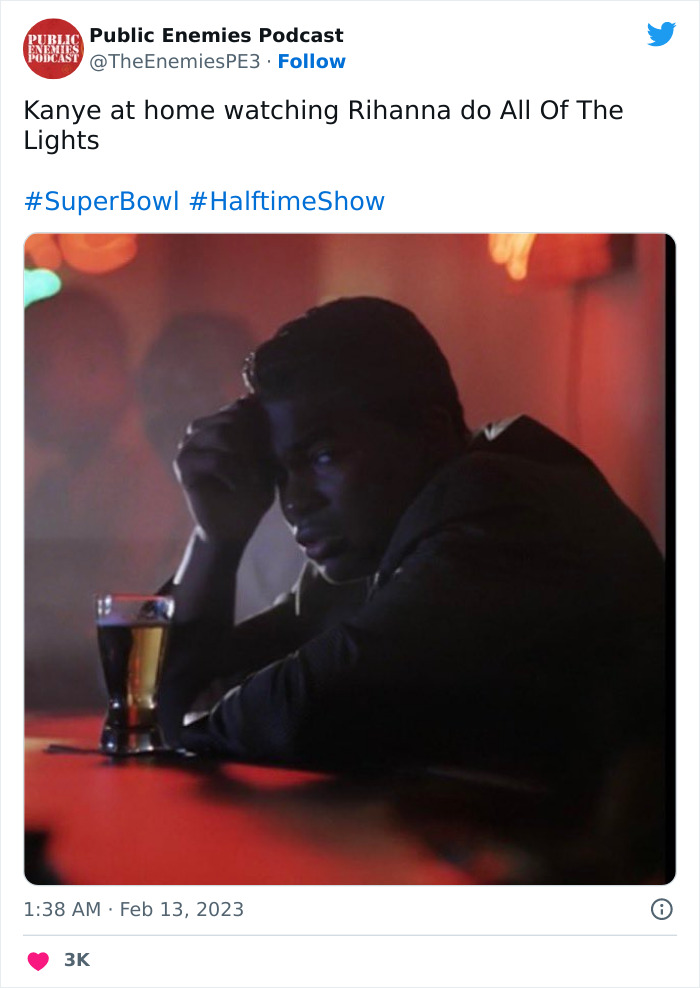Click the Public Enemies Podcast display name

[216, 34]
